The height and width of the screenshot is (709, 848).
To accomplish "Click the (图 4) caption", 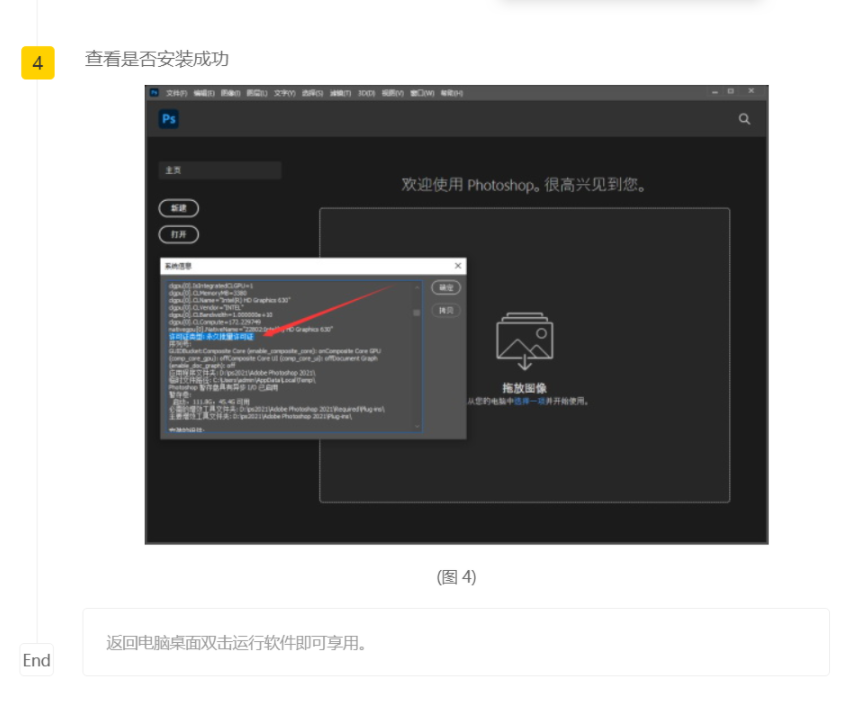I will pyautogui.click(x=456, y=577).
